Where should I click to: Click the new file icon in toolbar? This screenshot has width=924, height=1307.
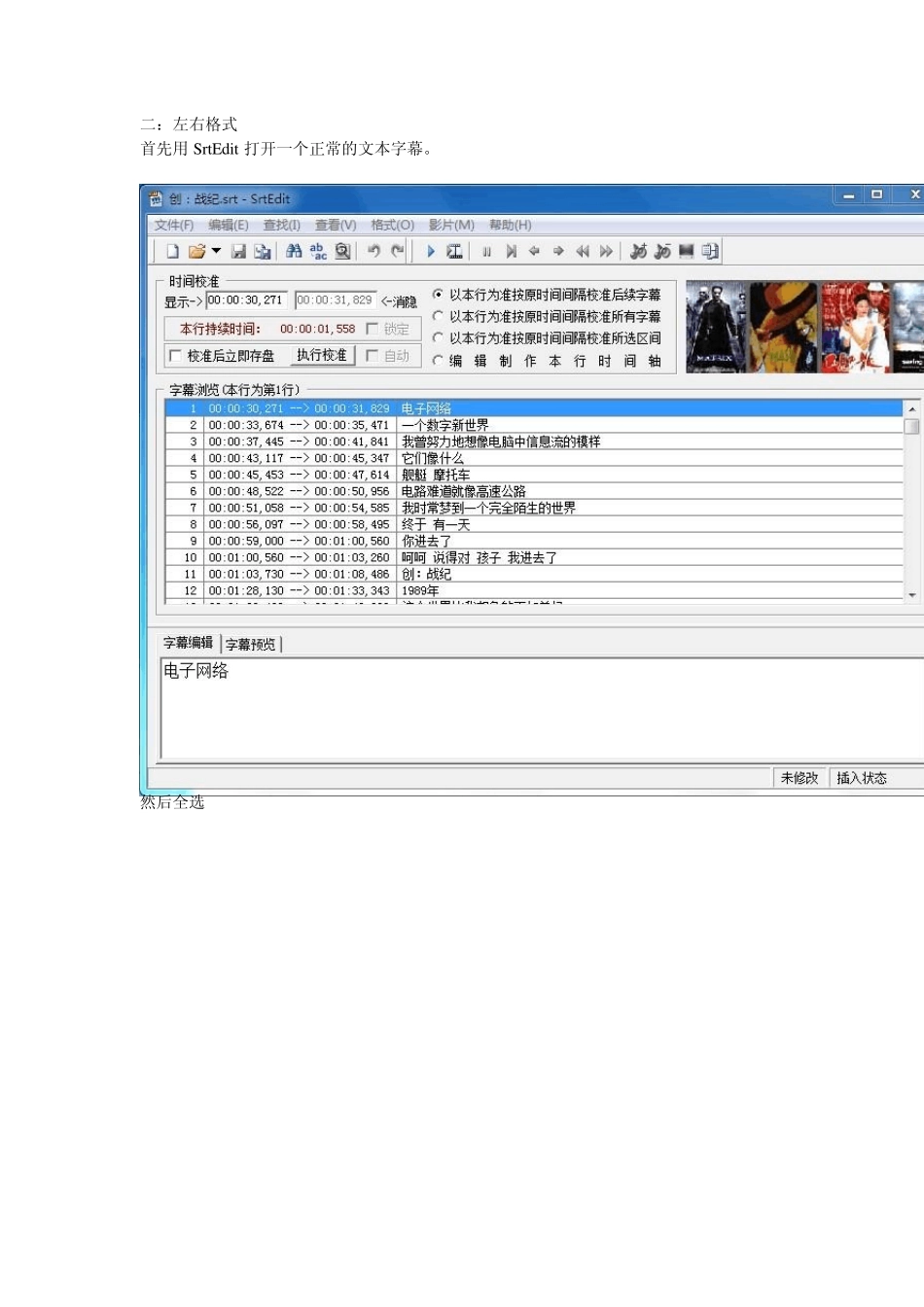click(172, 252)
